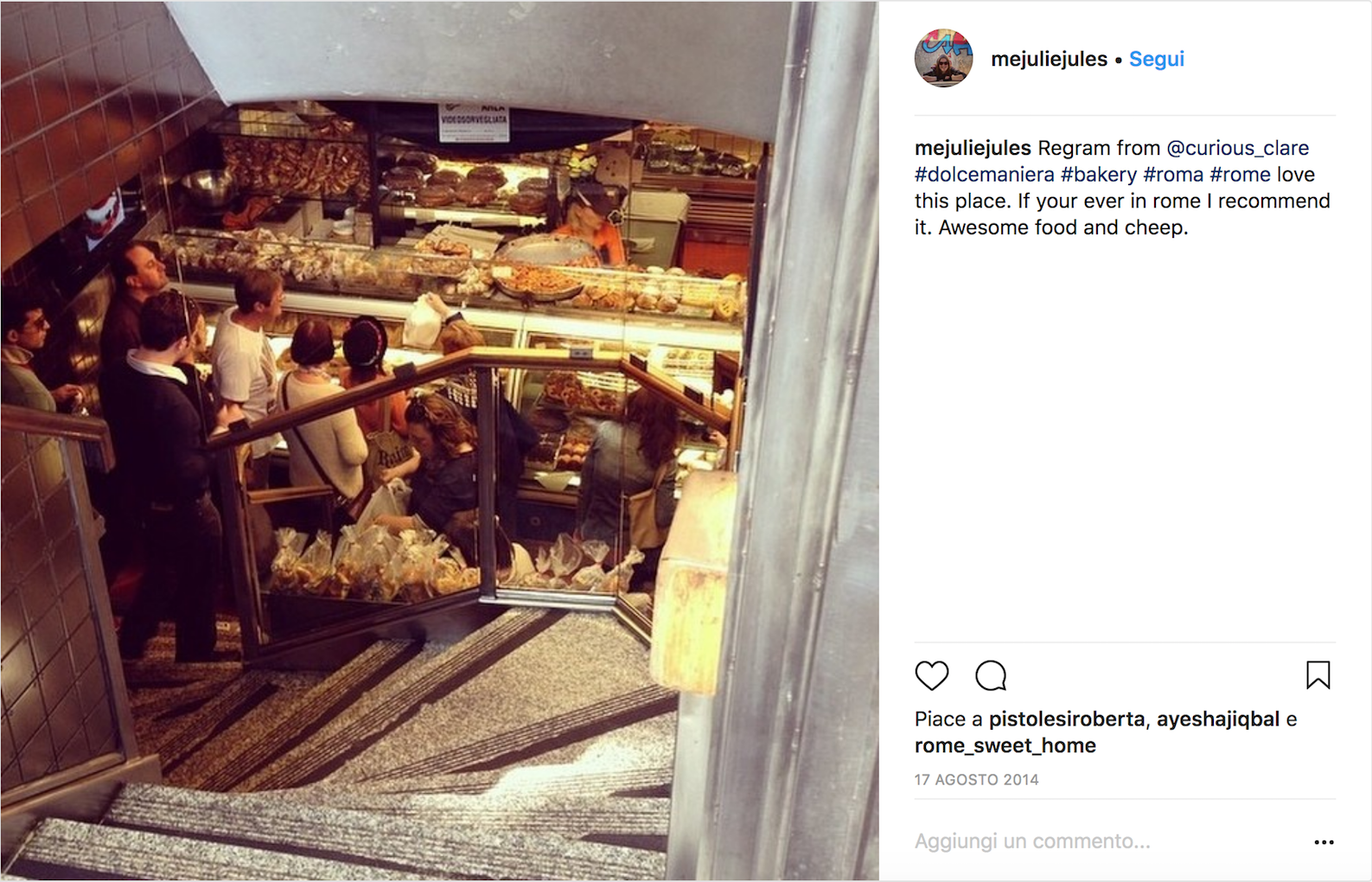Image resolution: width=1372 pixels, height=882 pixels.
Task: Open more options three-dot menu
Action: click(x=1324, y=842)
